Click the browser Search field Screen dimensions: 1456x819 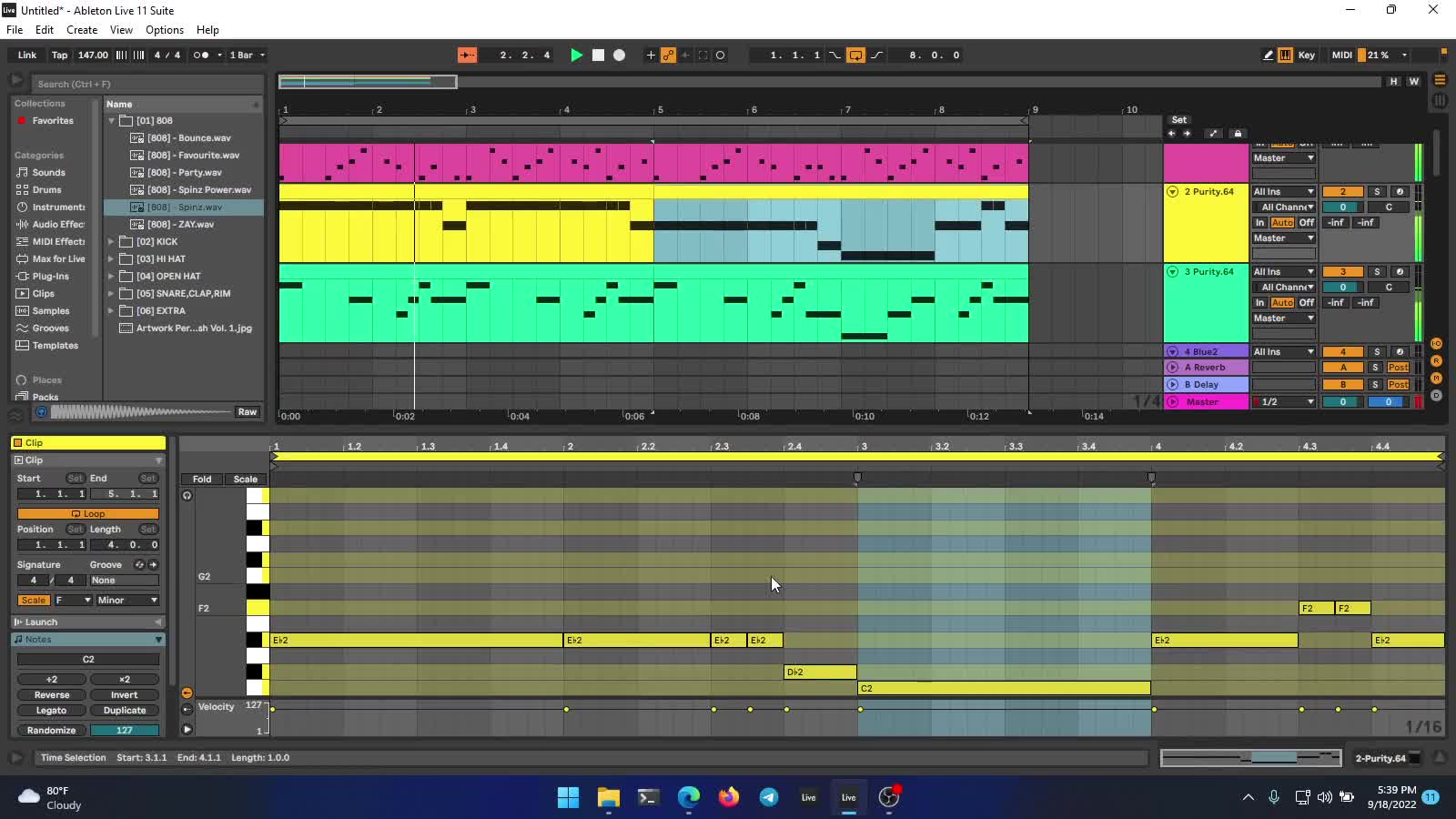(x=147, y=84)
